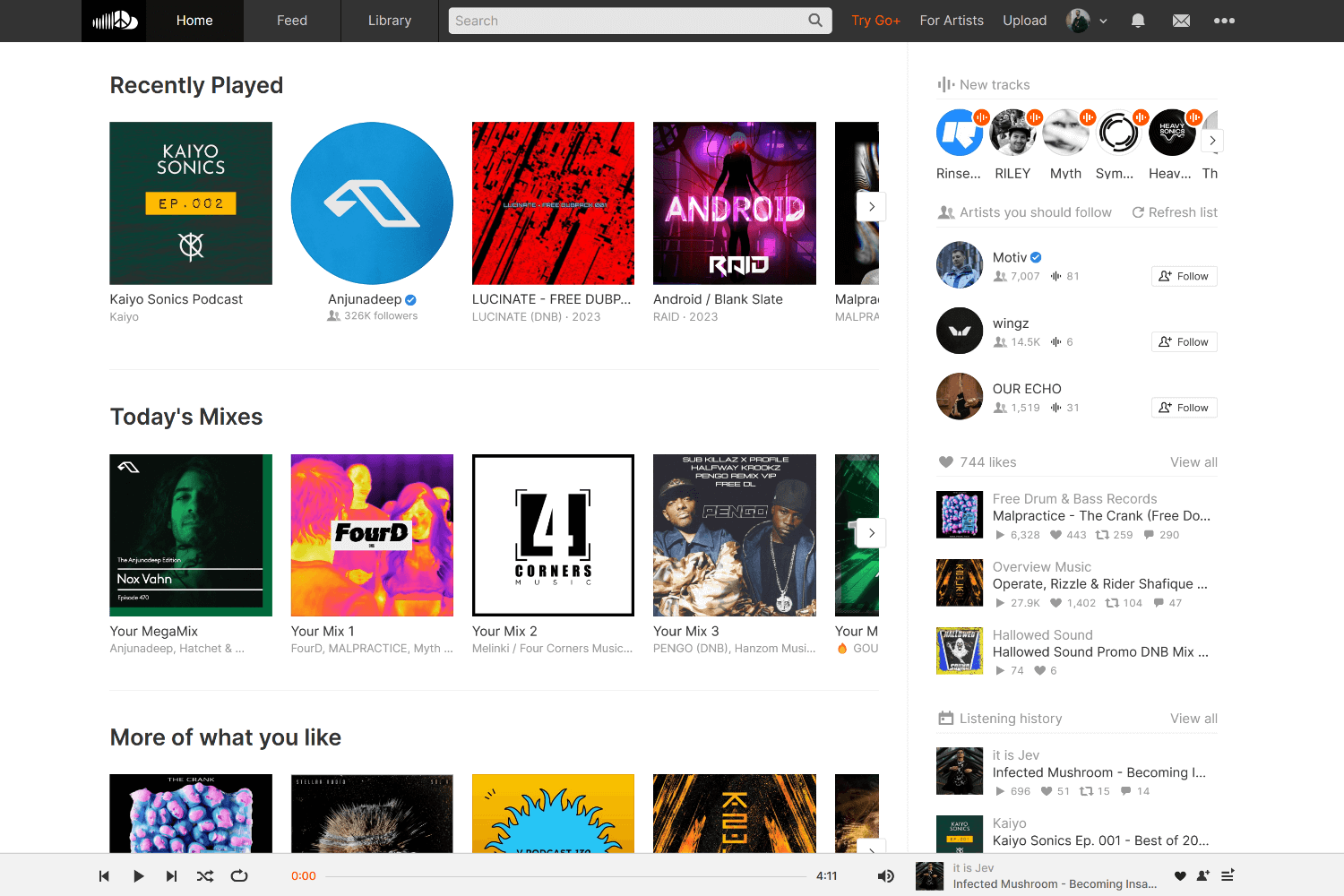Open Your MegaMix cover
This screenshot has width=1344, height=896.
[191, 535]
